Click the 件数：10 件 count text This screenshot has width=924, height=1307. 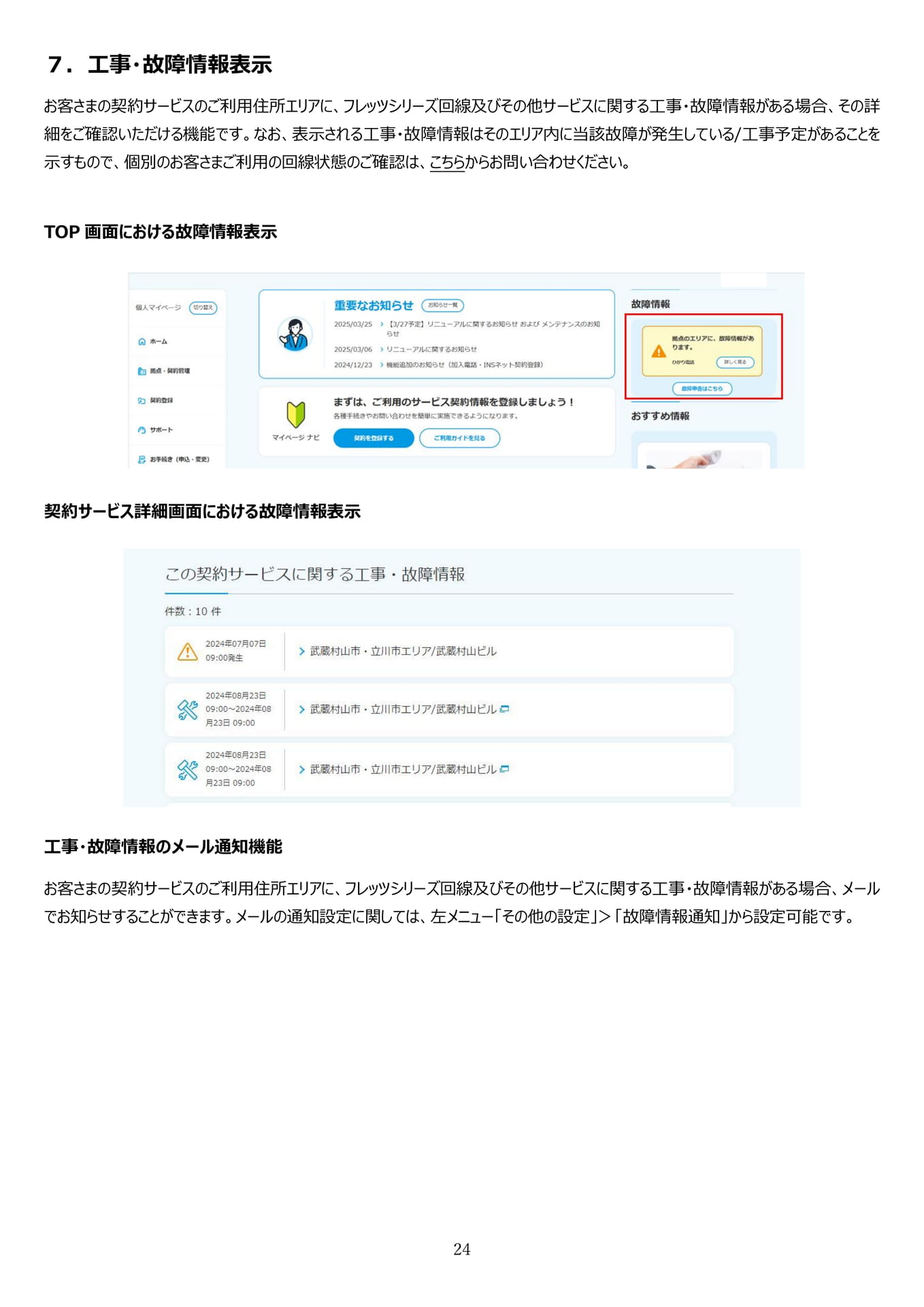(x=193, y=611)
